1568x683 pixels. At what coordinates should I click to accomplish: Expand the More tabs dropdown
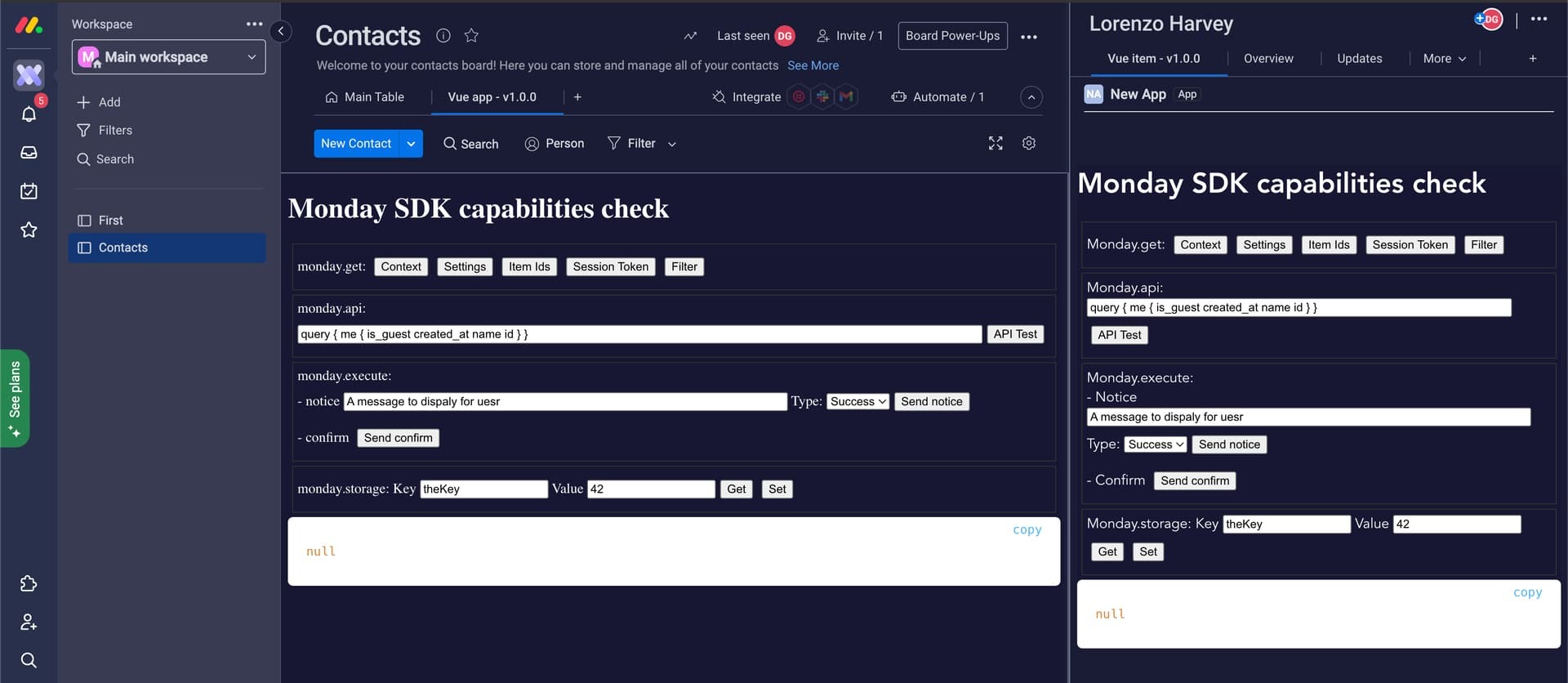point(1445,59)
